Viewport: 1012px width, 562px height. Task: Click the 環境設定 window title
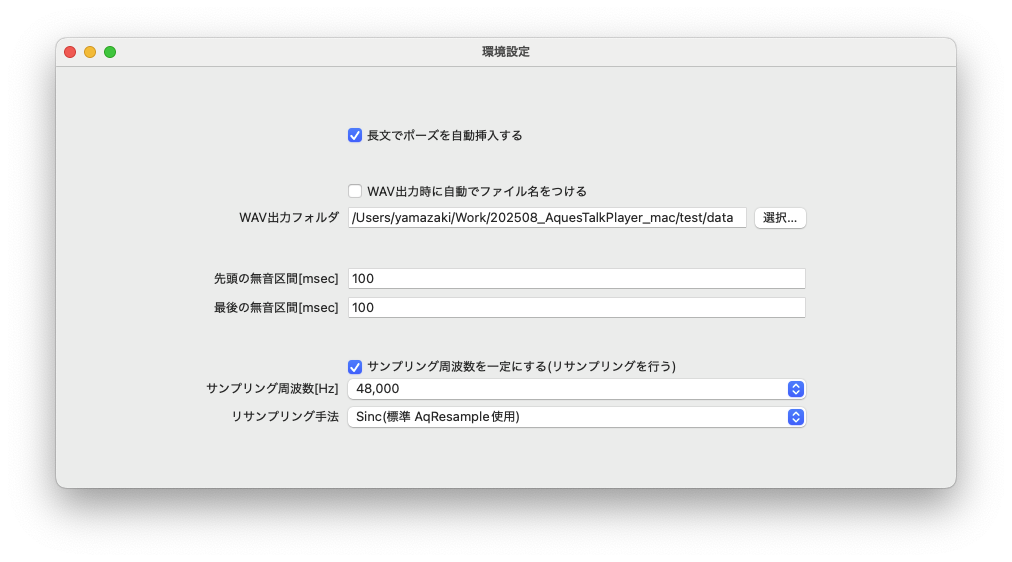pyautogui.click(x=506, y=52)
